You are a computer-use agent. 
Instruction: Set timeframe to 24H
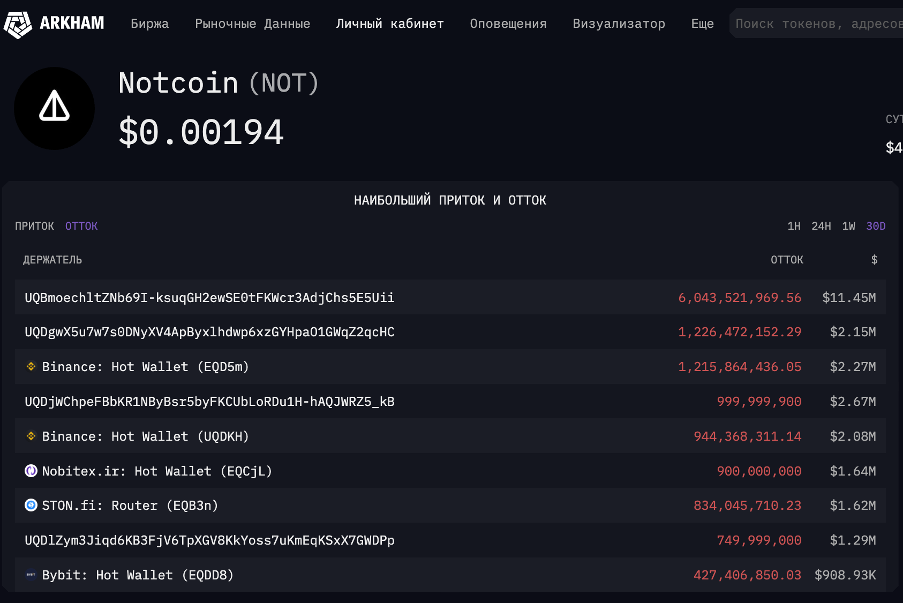[x=821, y=226]
